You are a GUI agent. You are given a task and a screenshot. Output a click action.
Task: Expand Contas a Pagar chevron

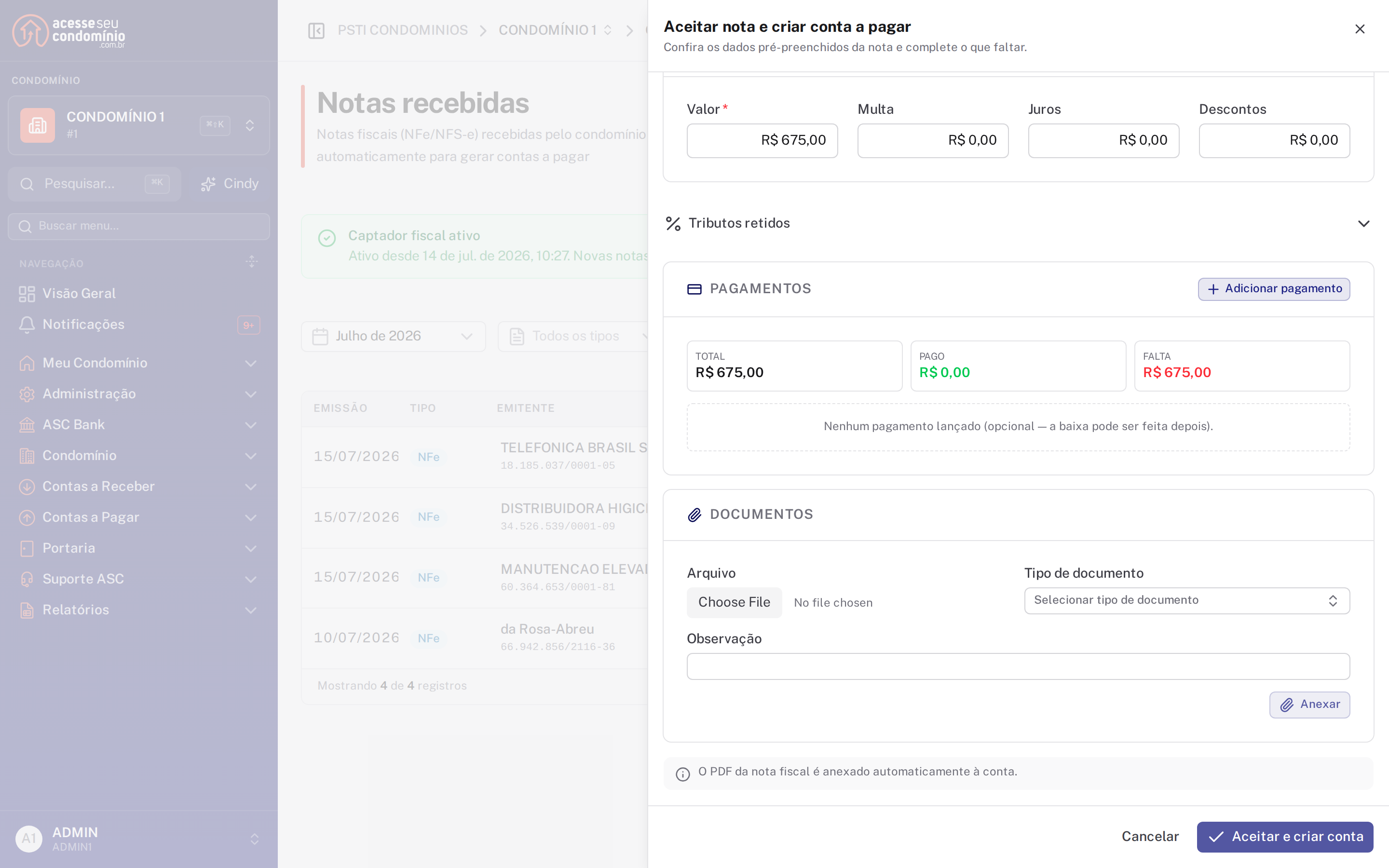(251, 517)
